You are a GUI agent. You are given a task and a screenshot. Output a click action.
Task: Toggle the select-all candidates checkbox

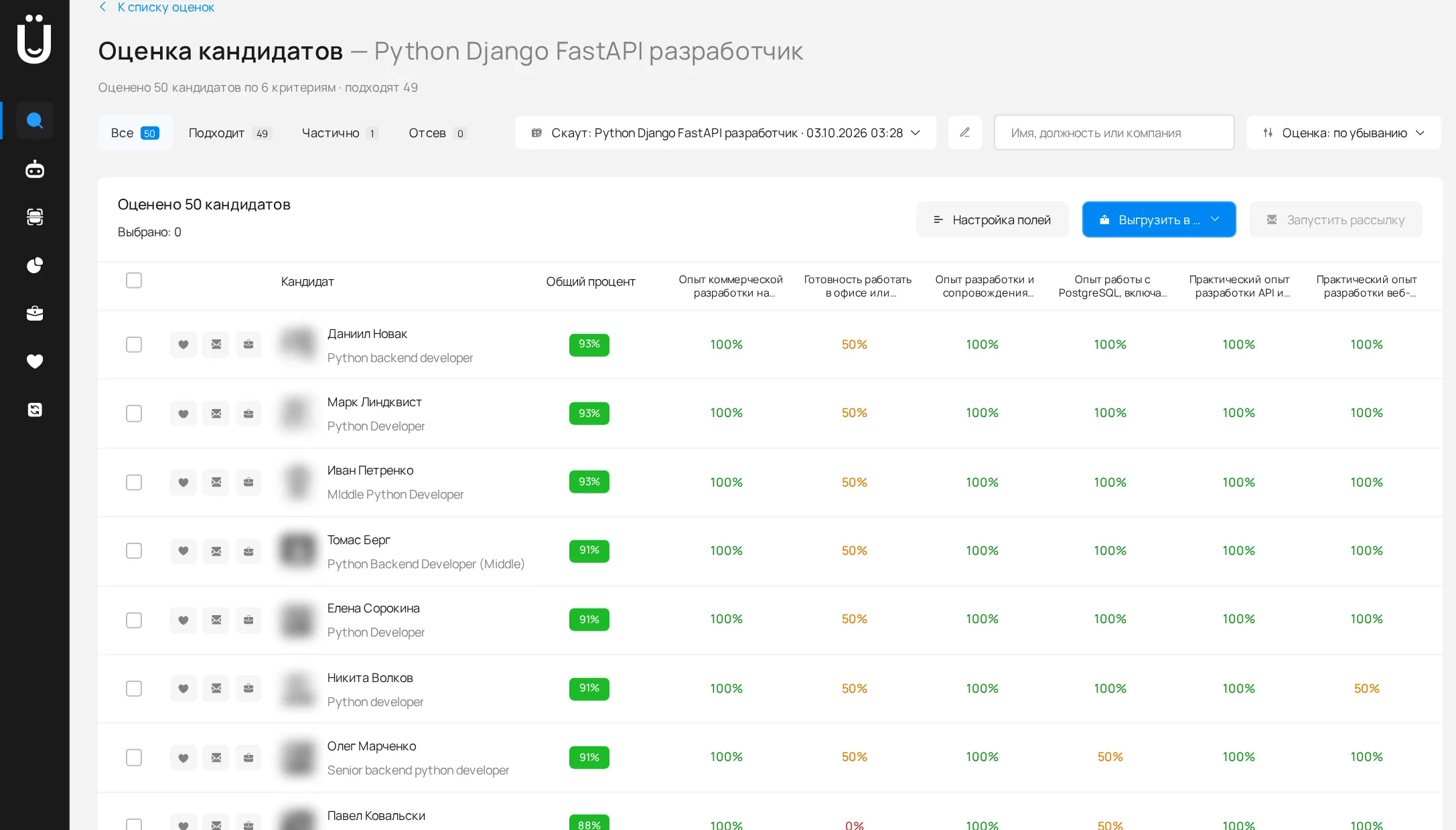coord(134,280)
